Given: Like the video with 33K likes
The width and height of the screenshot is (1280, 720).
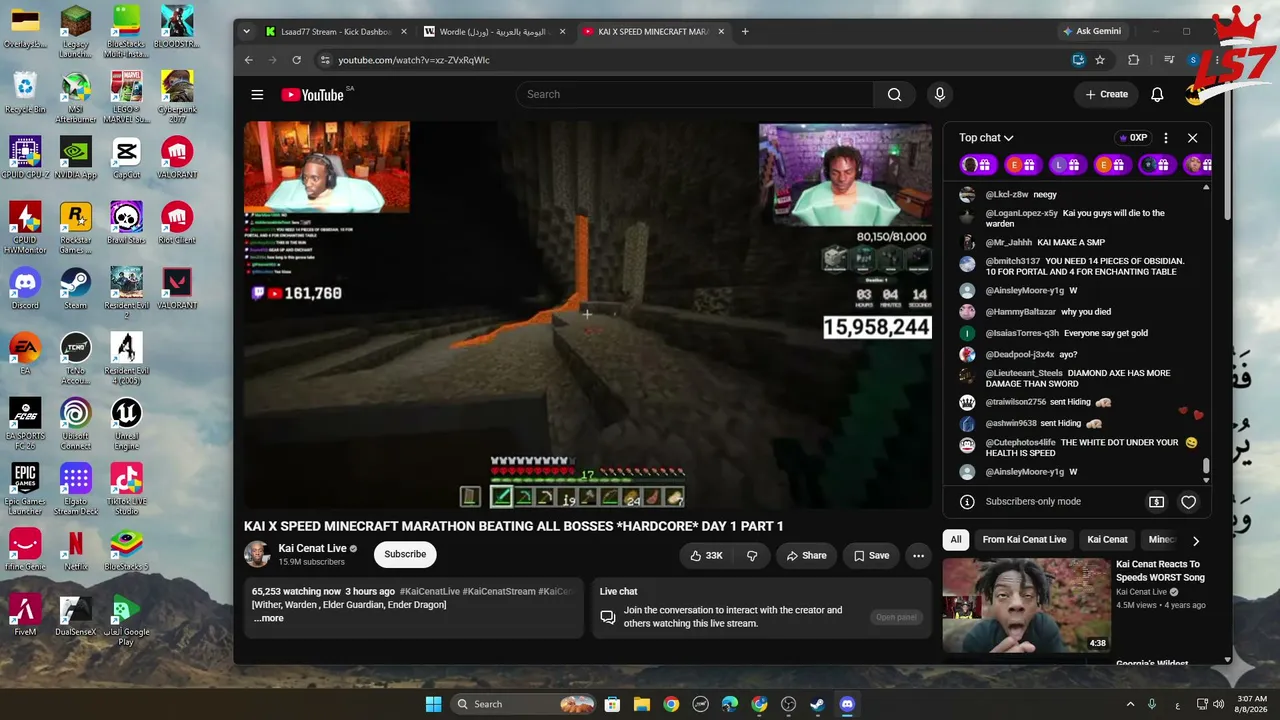Looking at the screenshot, I should (x=706, y=556).
